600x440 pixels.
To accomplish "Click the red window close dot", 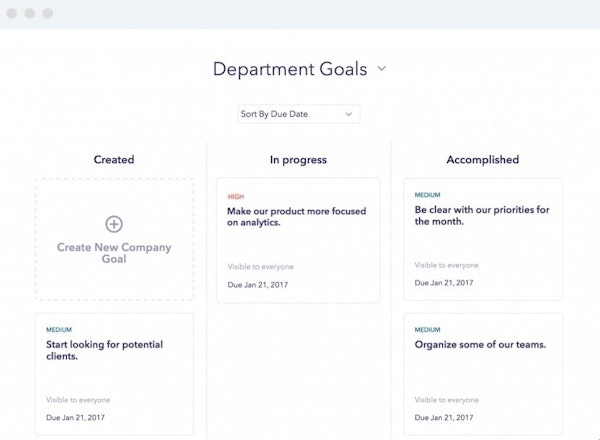I will (14, 14).
